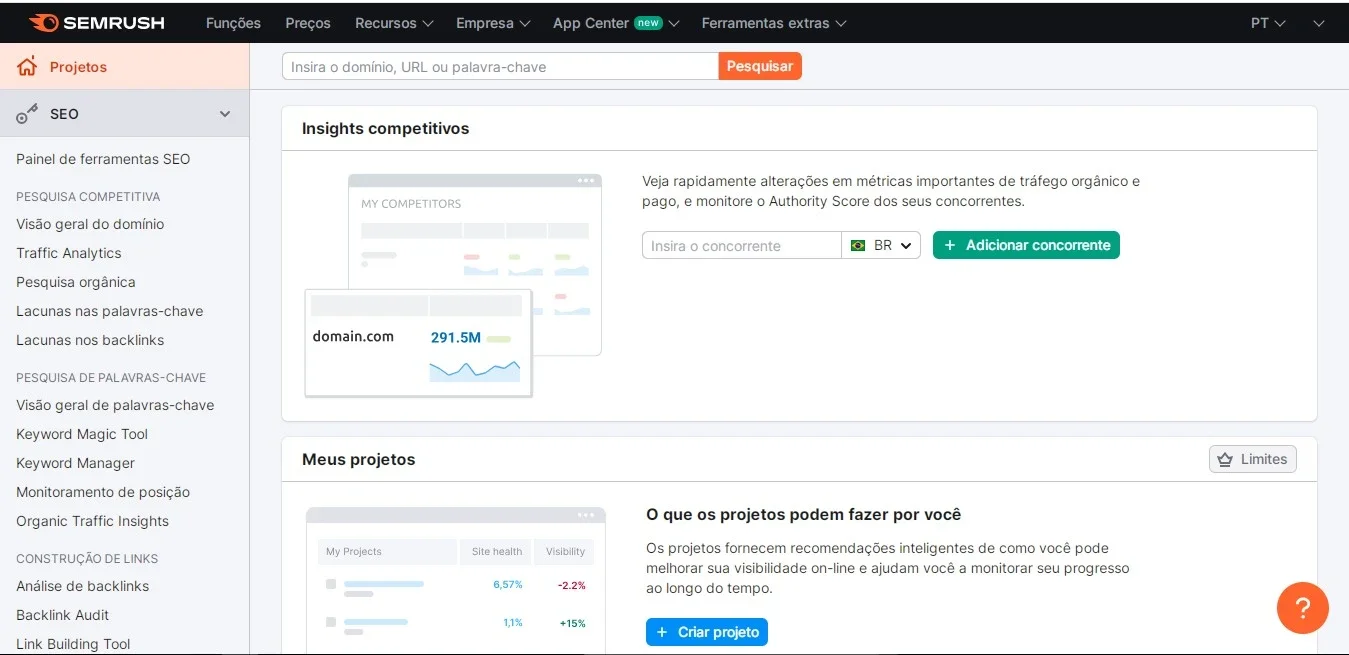Open Visão geral de palavras-chave
Viewport: 1349px width, 655px height.
coord(115,405)
